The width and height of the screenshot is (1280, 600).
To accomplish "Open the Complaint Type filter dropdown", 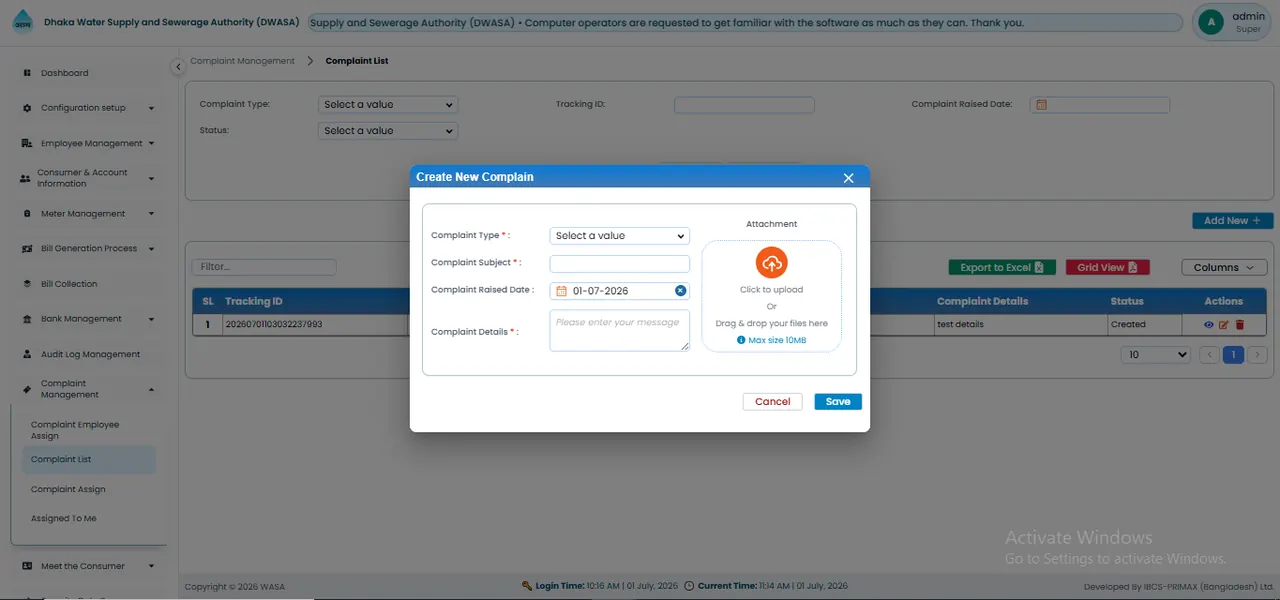I will click(388, 104).
